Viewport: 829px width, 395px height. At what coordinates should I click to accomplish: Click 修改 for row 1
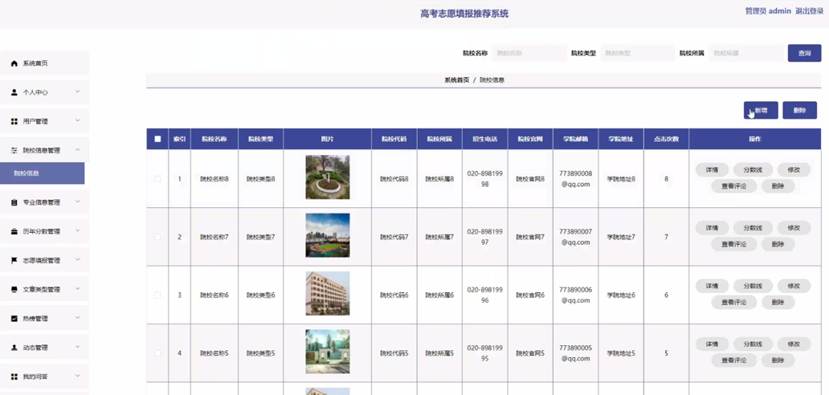(x=794, y=170)
